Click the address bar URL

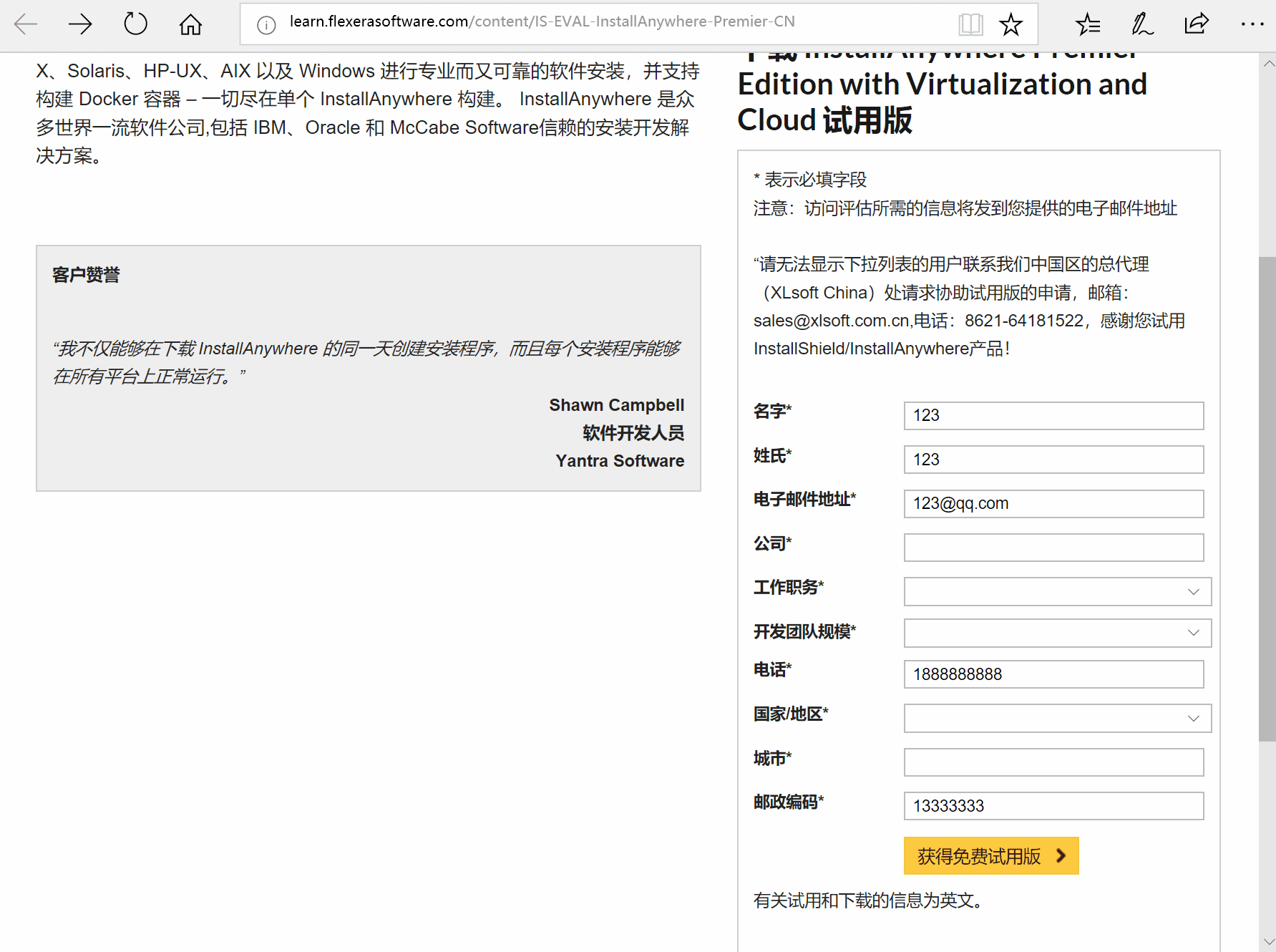542,21
